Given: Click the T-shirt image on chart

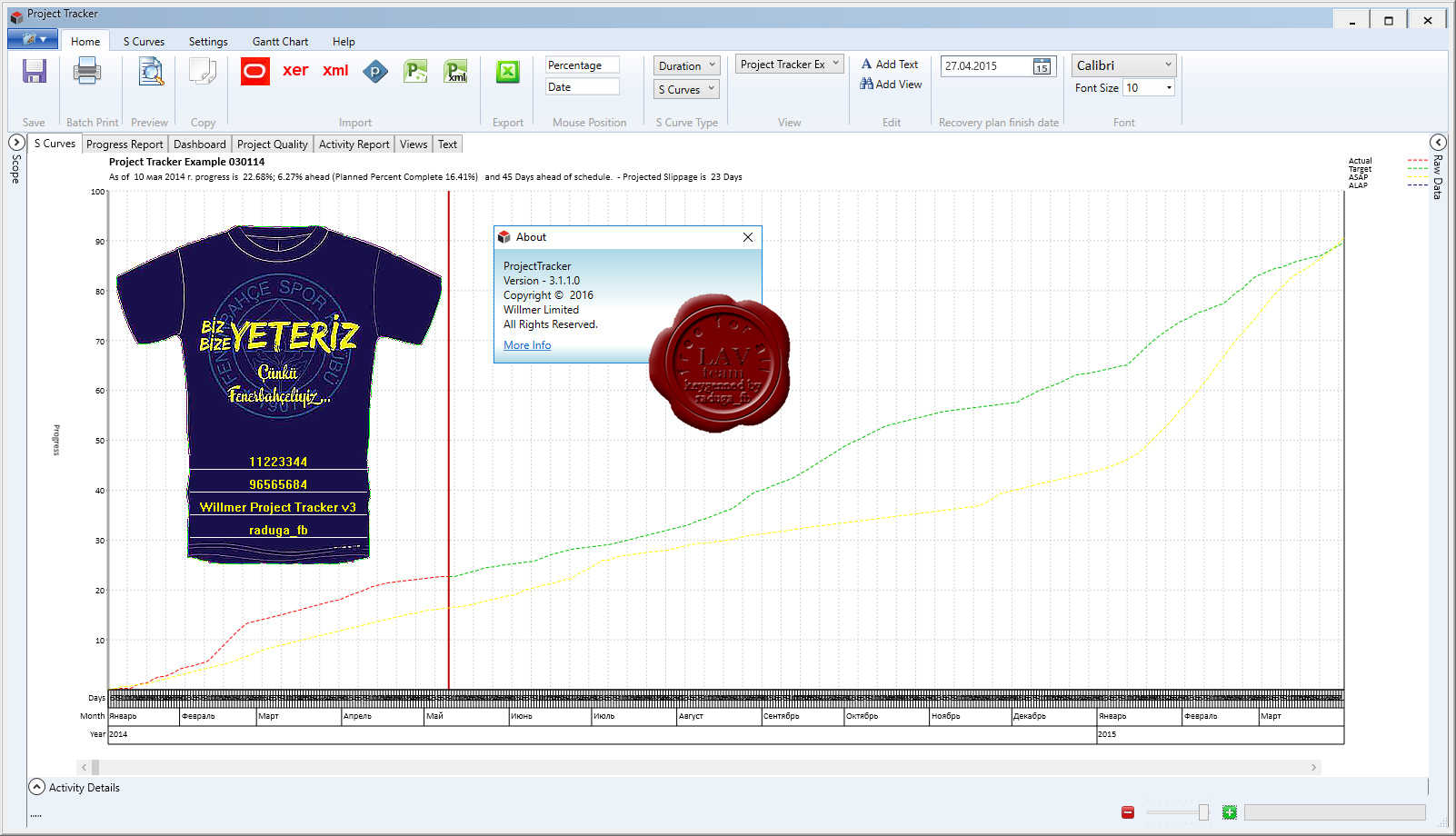Looking at the screenshot, I should 279,395.
